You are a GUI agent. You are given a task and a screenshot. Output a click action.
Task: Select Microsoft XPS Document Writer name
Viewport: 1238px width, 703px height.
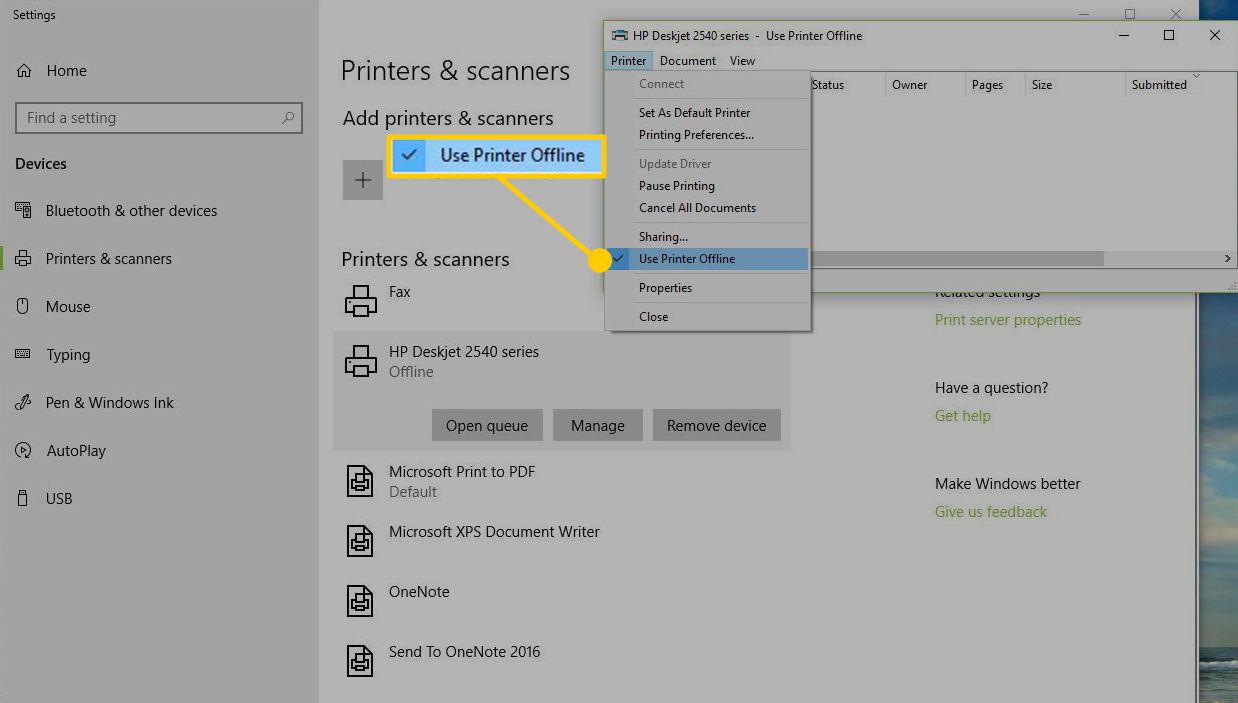[494, 532]
